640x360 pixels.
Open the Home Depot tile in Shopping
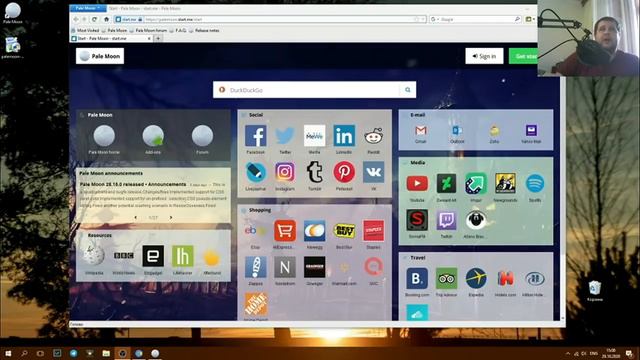coord(256,304)
